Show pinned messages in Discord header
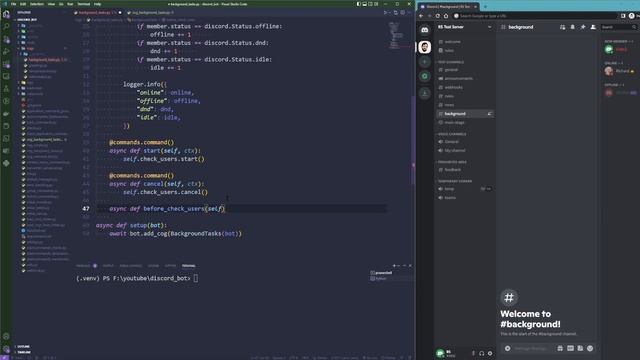The image size is (640, 360). (x=583, y=27)
